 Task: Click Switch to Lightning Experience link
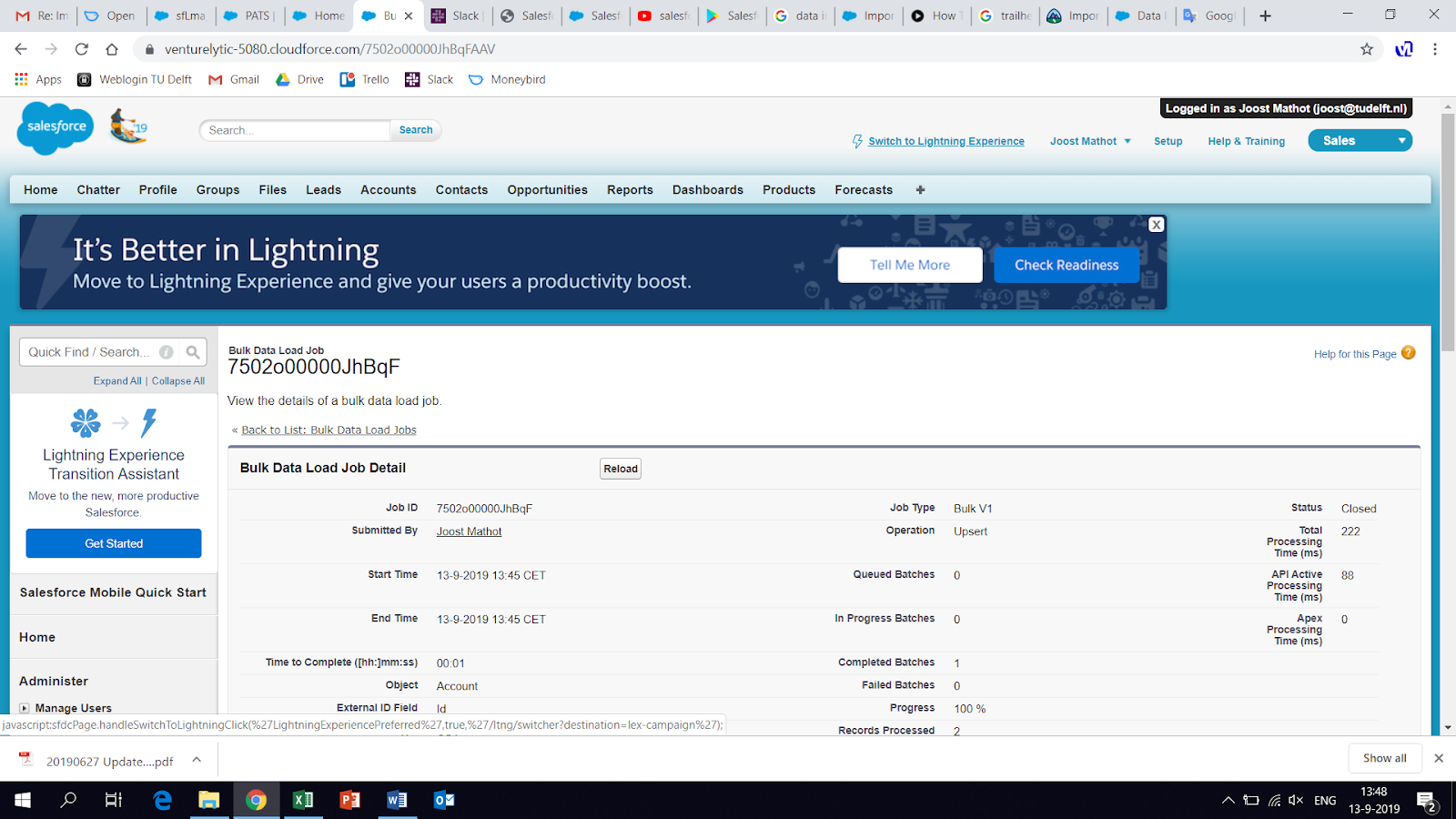click(x=946, y=141)
